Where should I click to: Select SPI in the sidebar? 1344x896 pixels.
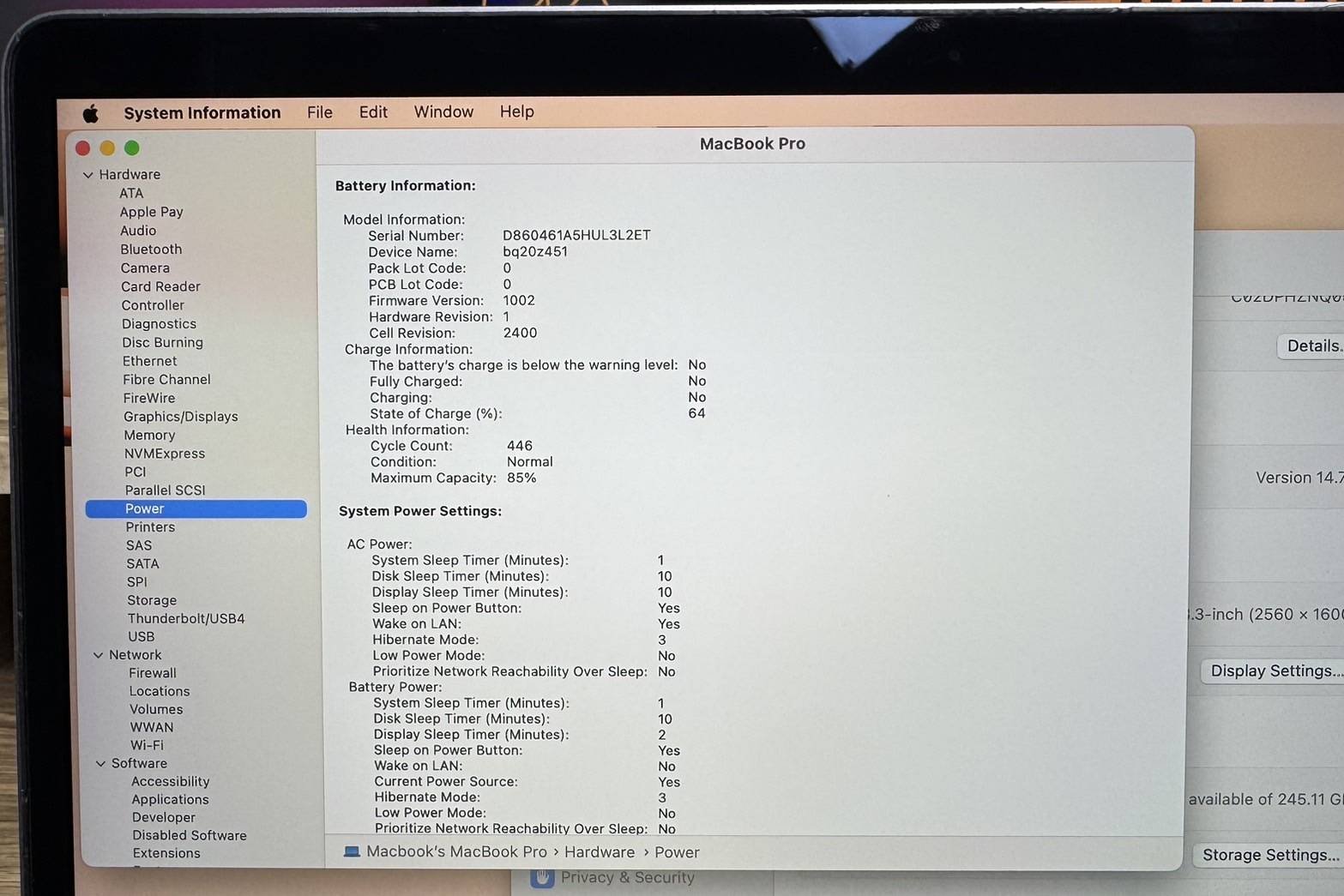tap(137, 581)
